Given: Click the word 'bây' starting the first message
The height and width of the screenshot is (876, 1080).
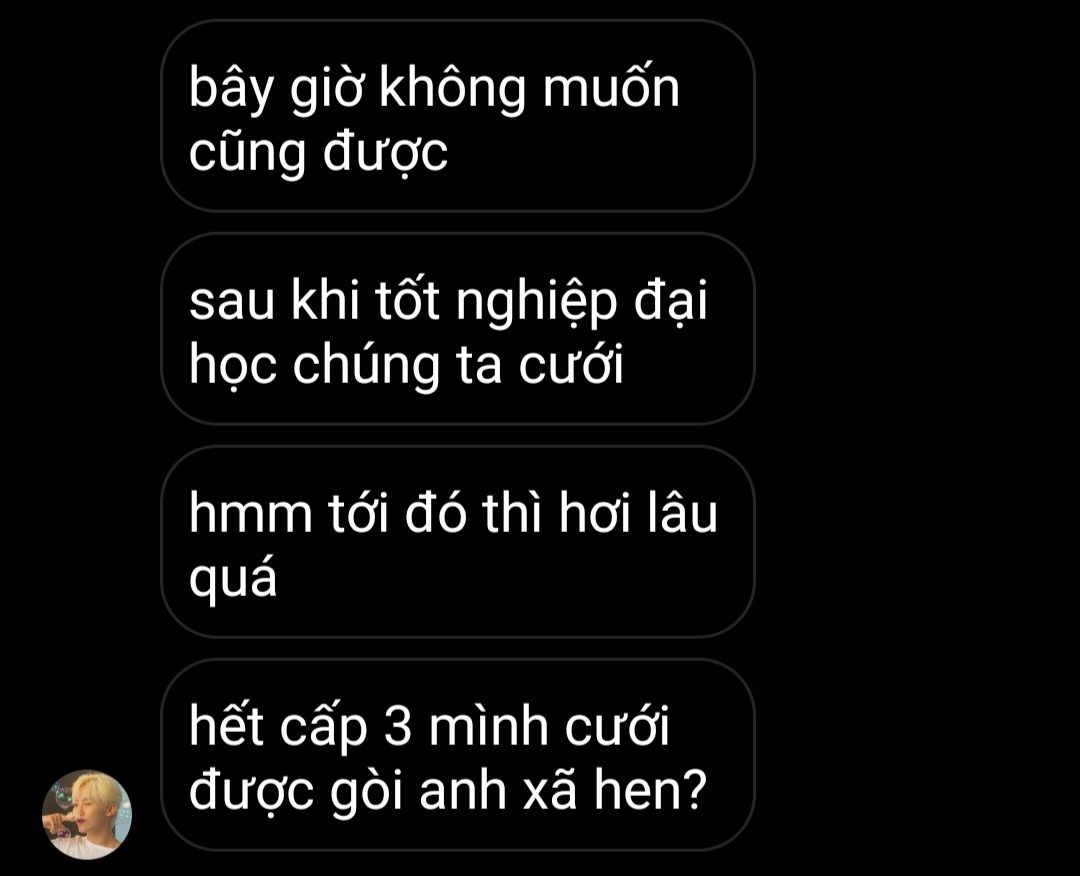Looking at the screenshot, I should [231, 90].
